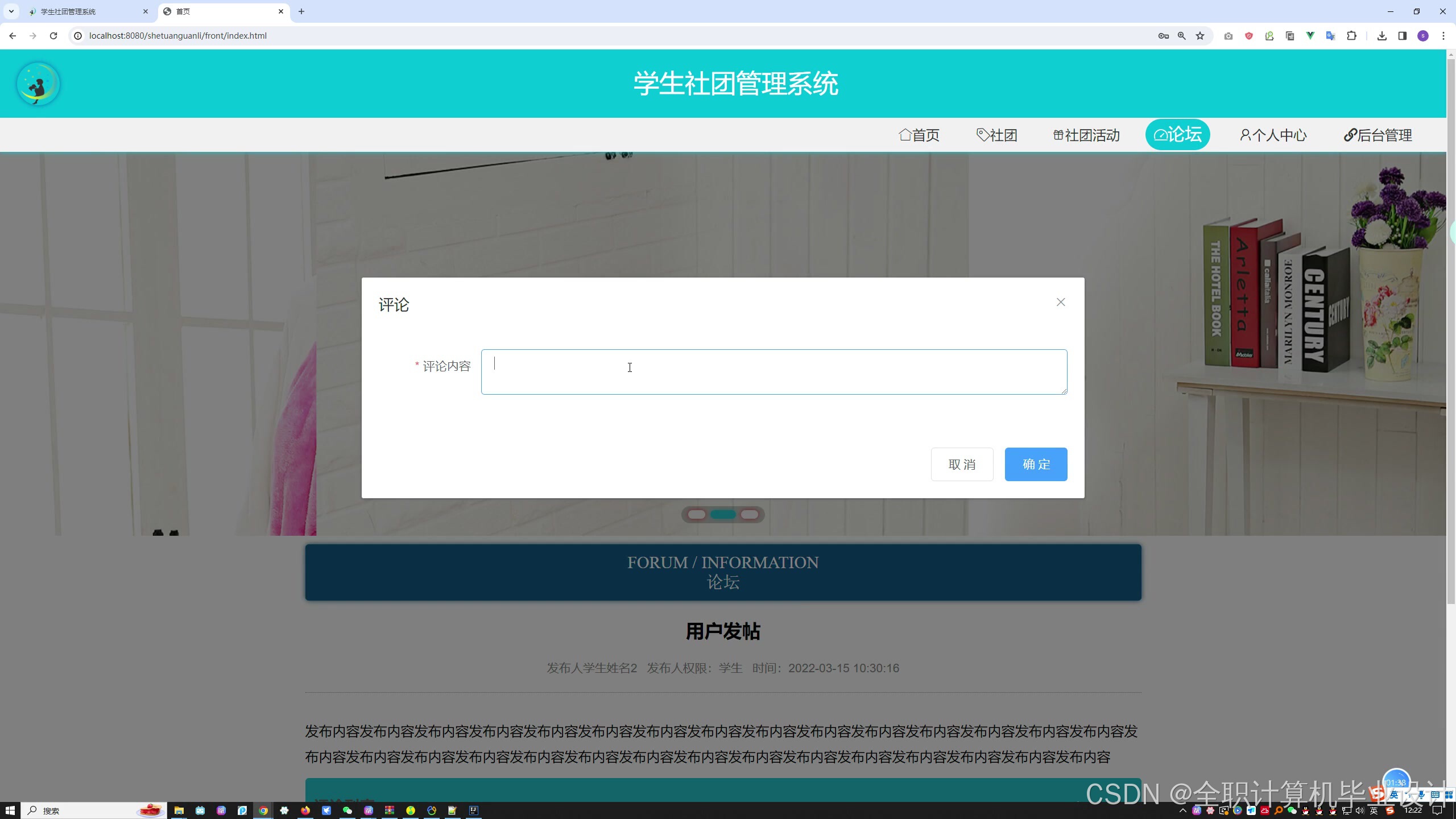Screen dimensions: 1456x819
Task: Select the 论坛 navigation tab
Action: (x=1177, y=135)
